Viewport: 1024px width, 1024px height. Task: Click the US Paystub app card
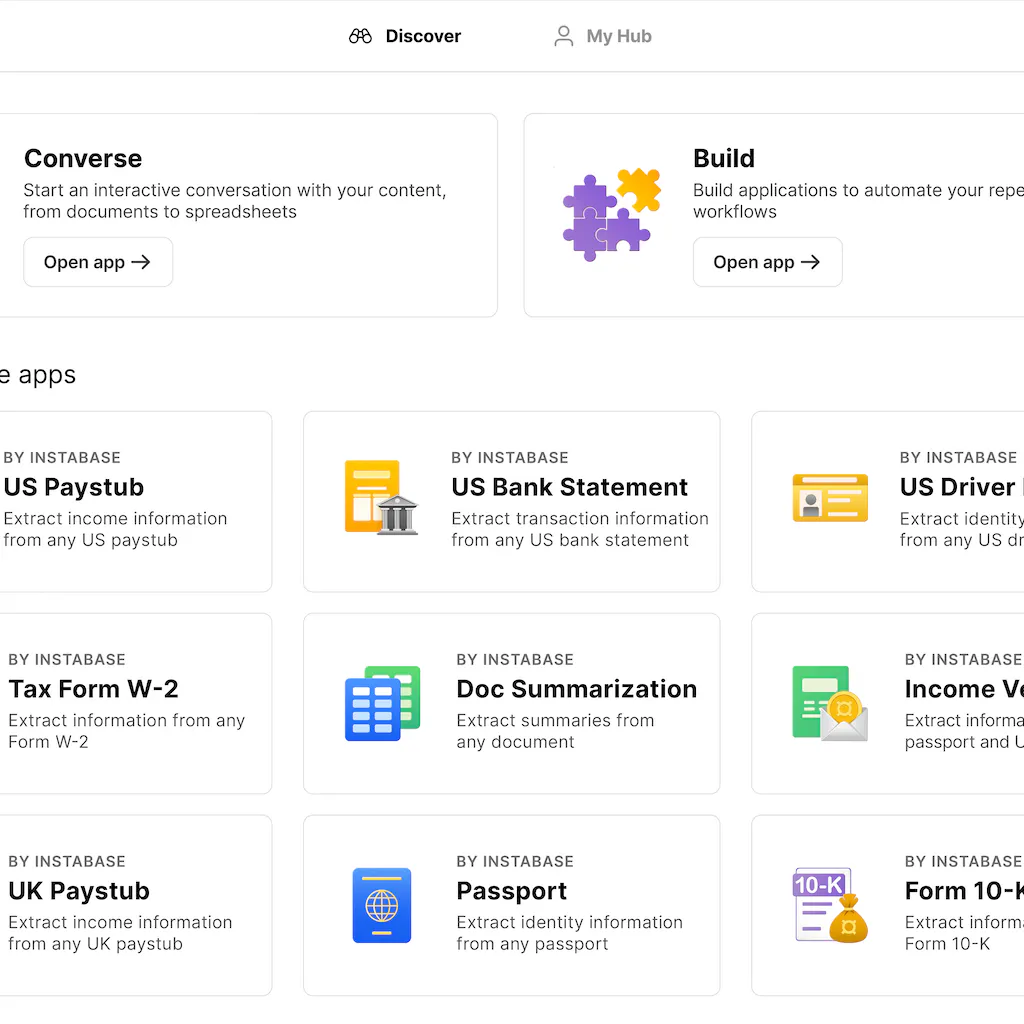[136, 501]
